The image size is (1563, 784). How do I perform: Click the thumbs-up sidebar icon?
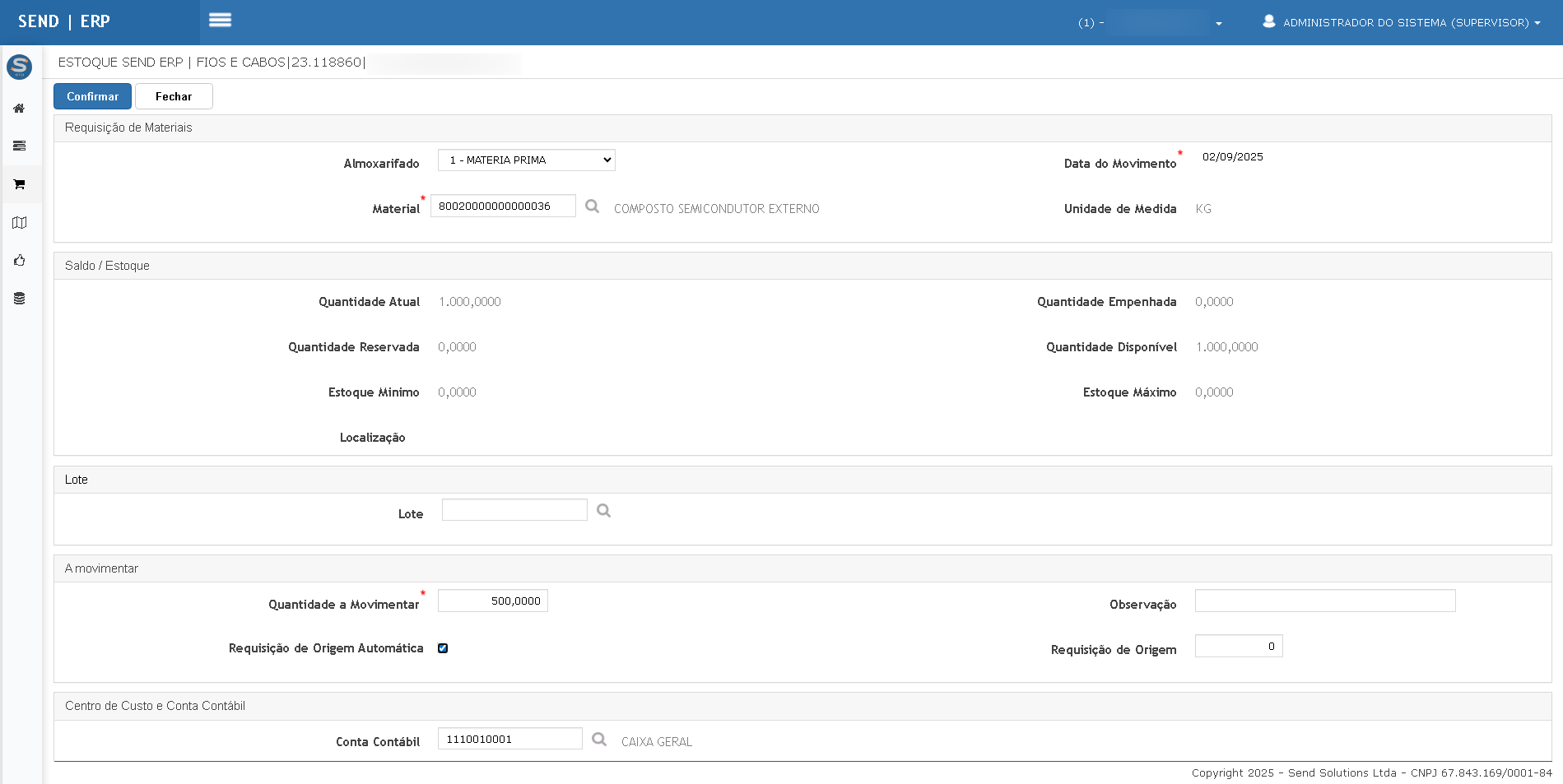tap(19, 261)
